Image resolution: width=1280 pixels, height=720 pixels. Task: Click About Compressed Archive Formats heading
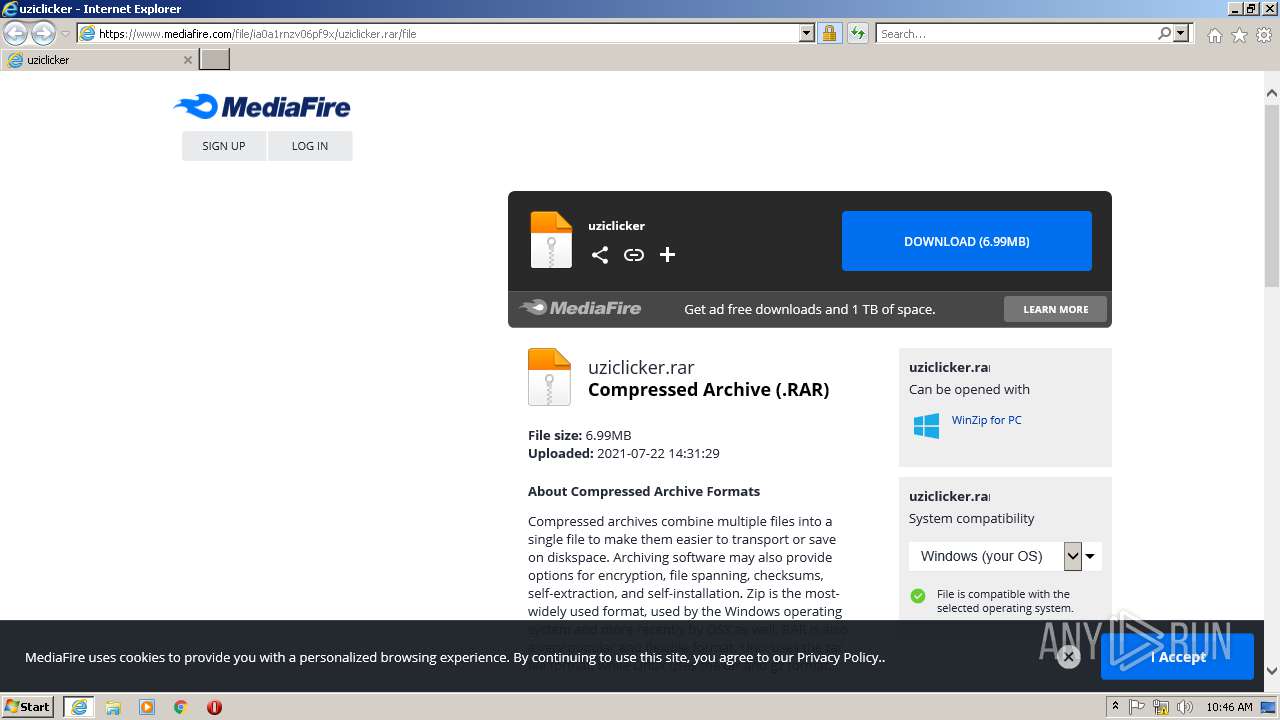pos(644,491)
